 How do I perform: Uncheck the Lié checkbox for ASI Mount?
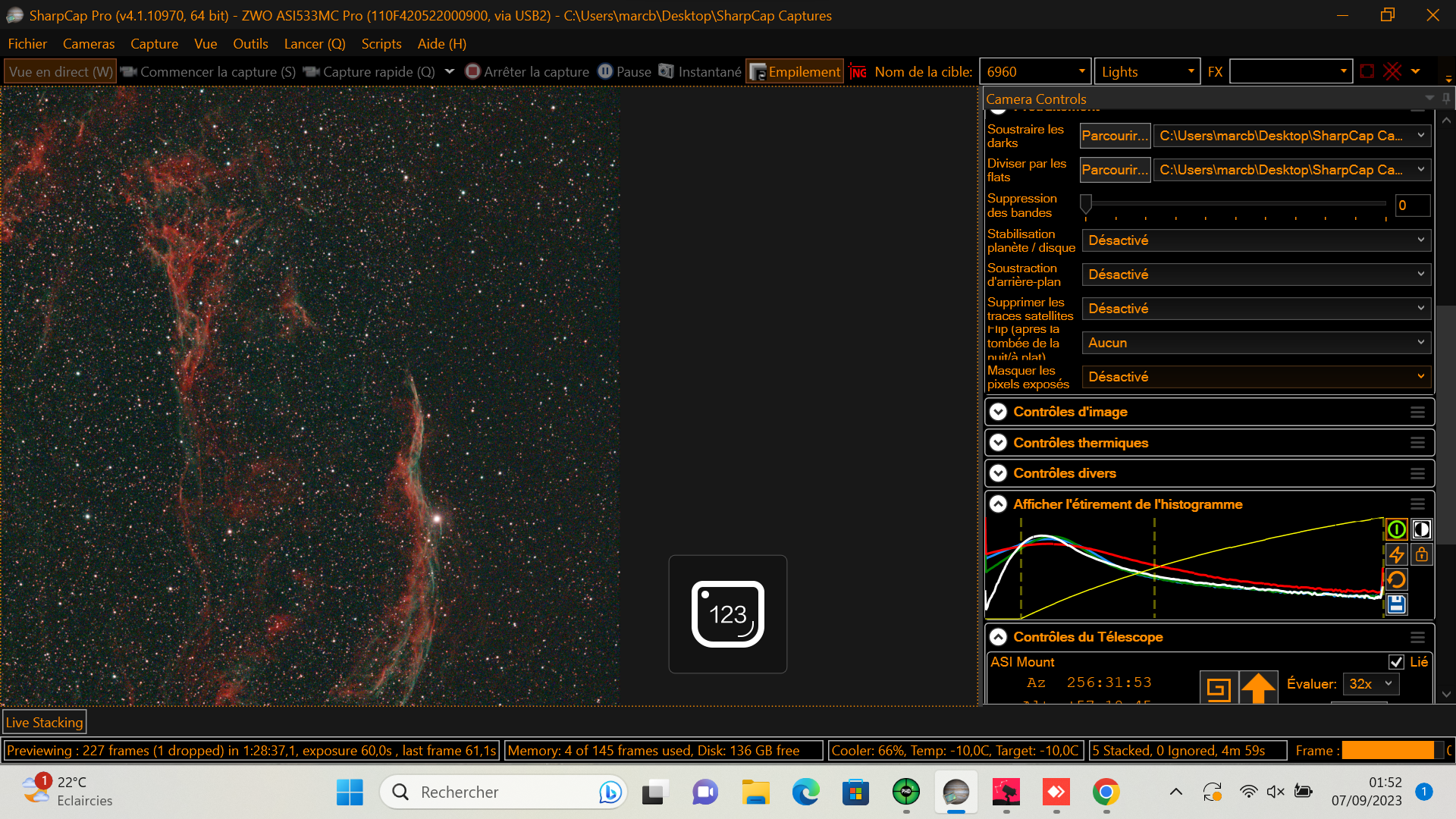coord(1396,662)
